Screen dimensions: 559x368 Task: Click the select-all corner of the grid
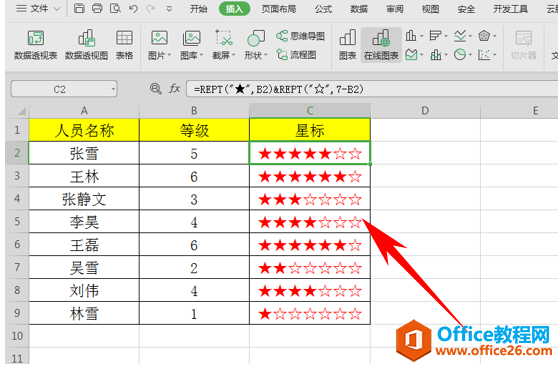[21, 111]
